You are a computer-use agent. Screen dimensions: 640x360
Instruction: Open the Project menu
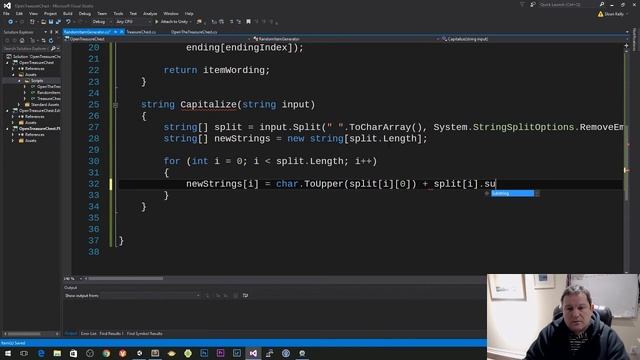tap(50, 13)
